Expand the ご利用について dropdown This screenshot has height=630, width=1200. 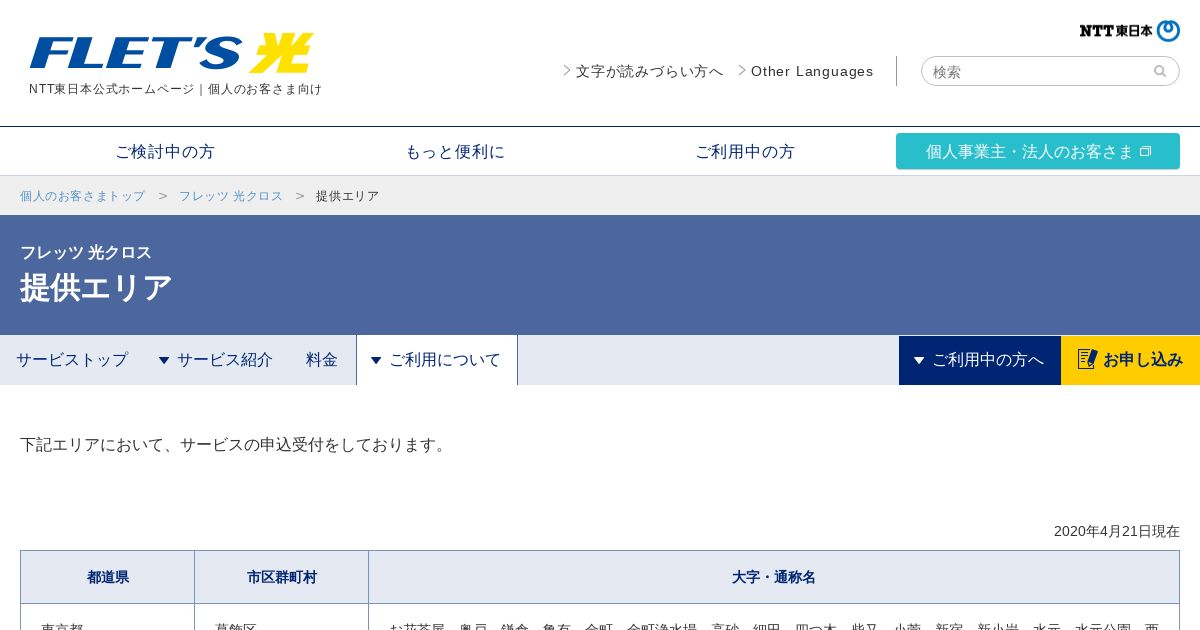pos(437,360)
